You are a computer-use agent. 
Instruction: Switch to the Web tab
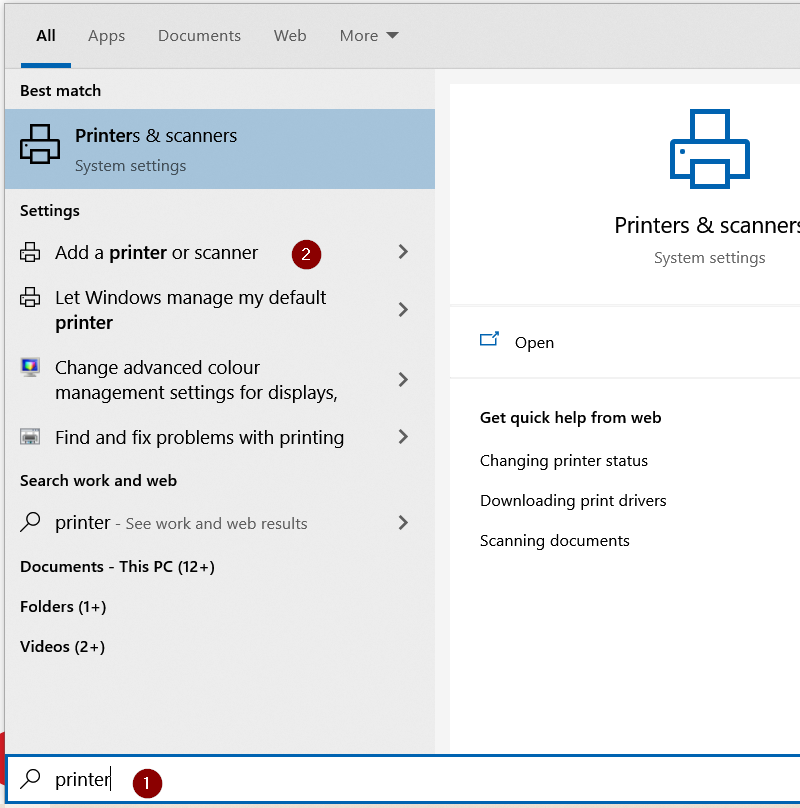point(290,35)
